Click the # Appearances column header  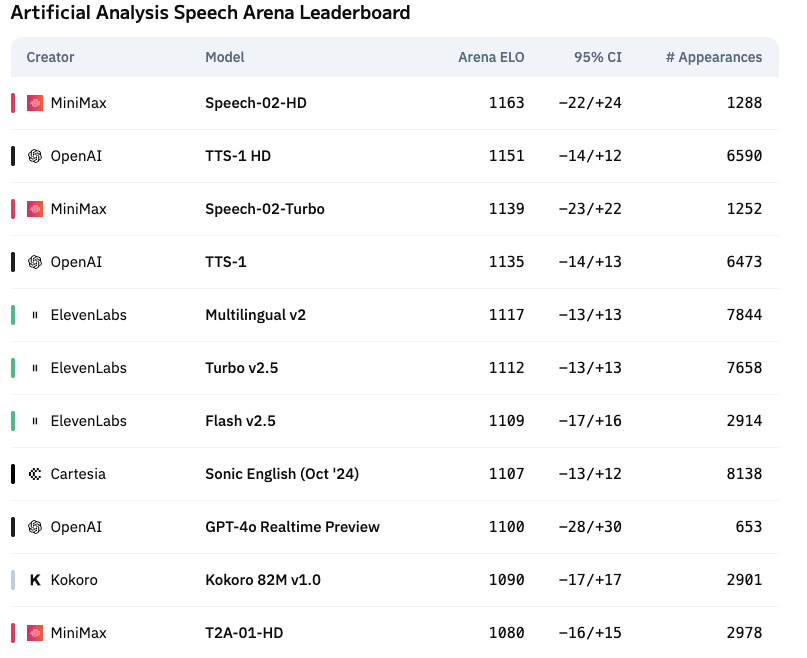(x=714, y=57)
